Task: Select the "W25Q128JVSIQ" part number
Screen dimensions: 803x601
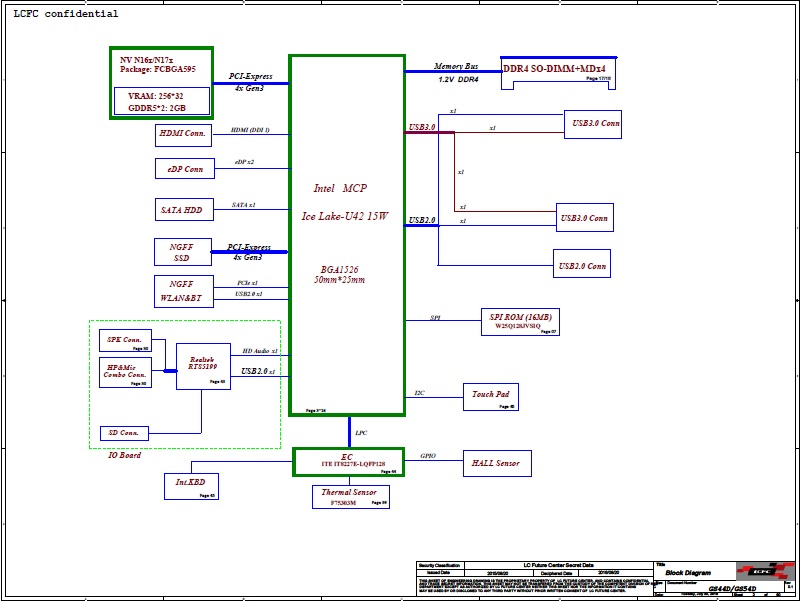Action: [518, 326]
